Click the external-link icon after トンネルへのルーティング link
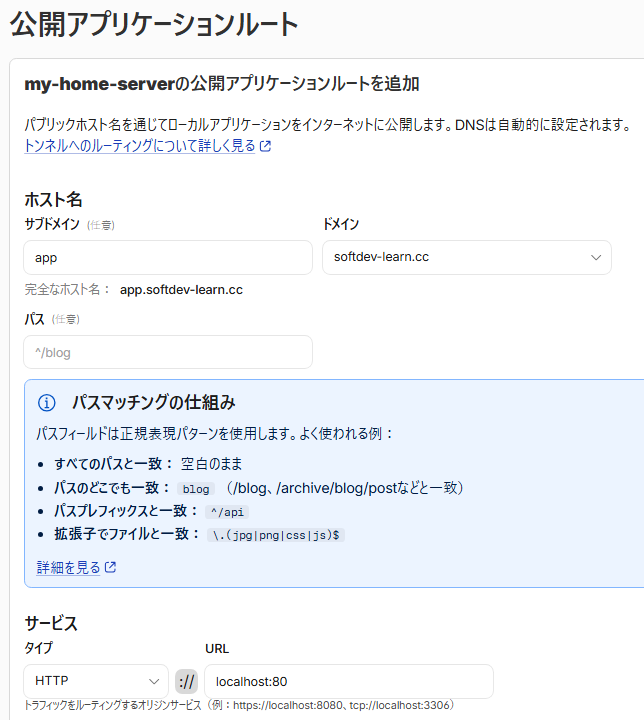Viewport: 644px width, 720px height. click(x=266, y=146)
